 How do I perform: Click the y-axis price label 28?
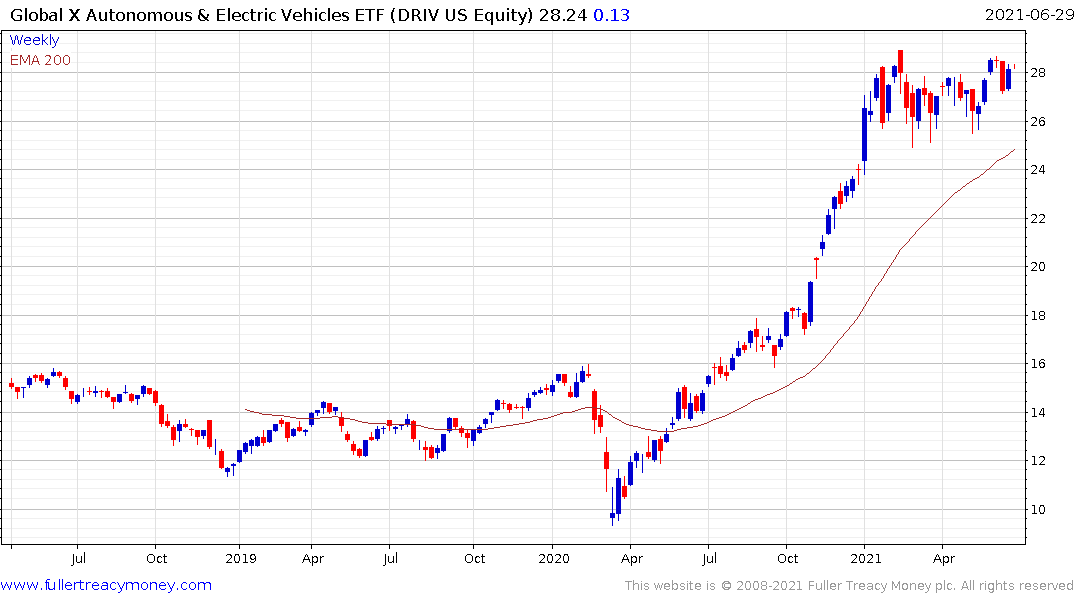(x=1038, y=73)
